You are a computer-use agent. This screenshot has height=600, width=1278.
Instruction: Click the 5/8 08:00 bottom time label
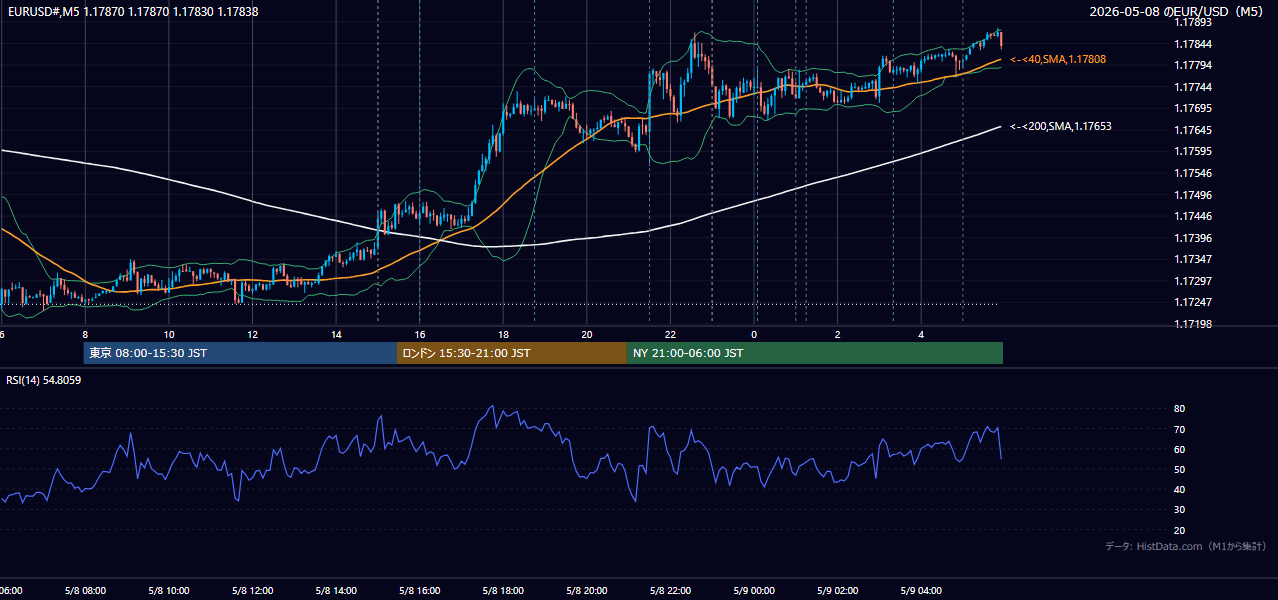[85, 590]
